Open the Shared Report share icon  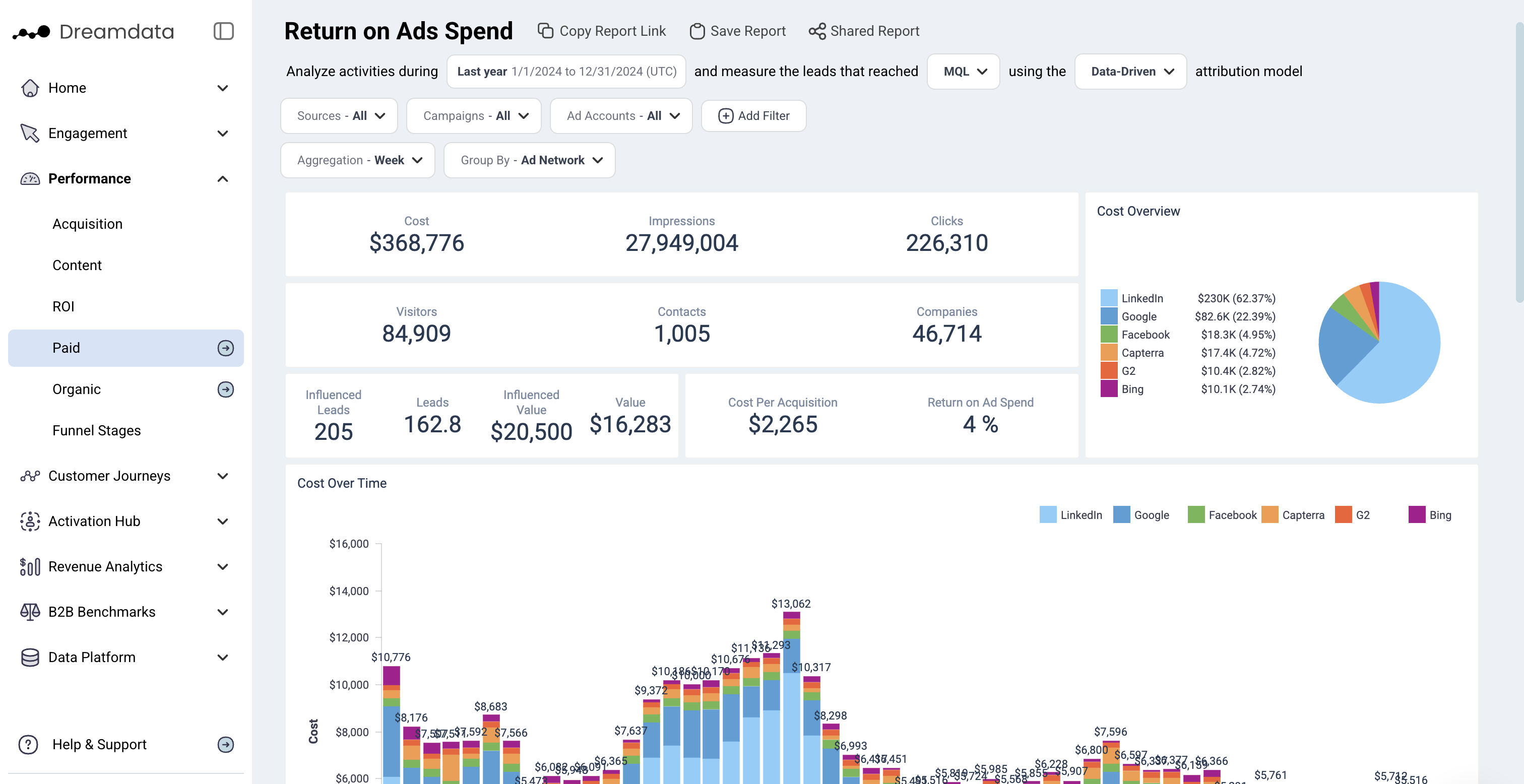point(817,31)
